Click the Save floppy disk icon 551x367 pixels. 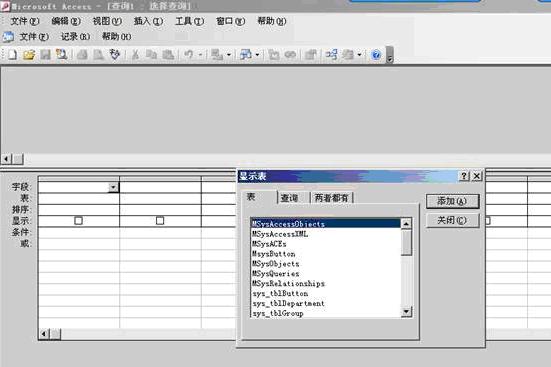point(45,54)
